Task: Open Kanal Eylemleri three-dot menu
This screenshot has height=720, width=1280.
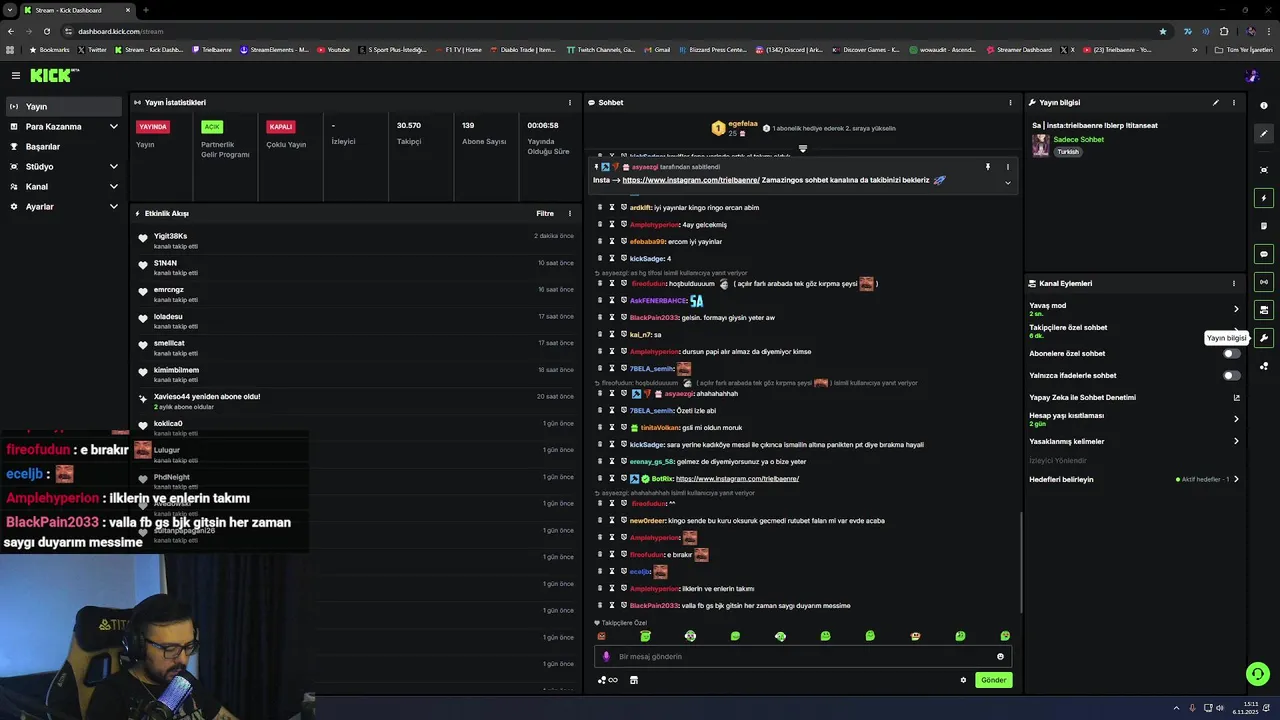Action: point(1234,283)
